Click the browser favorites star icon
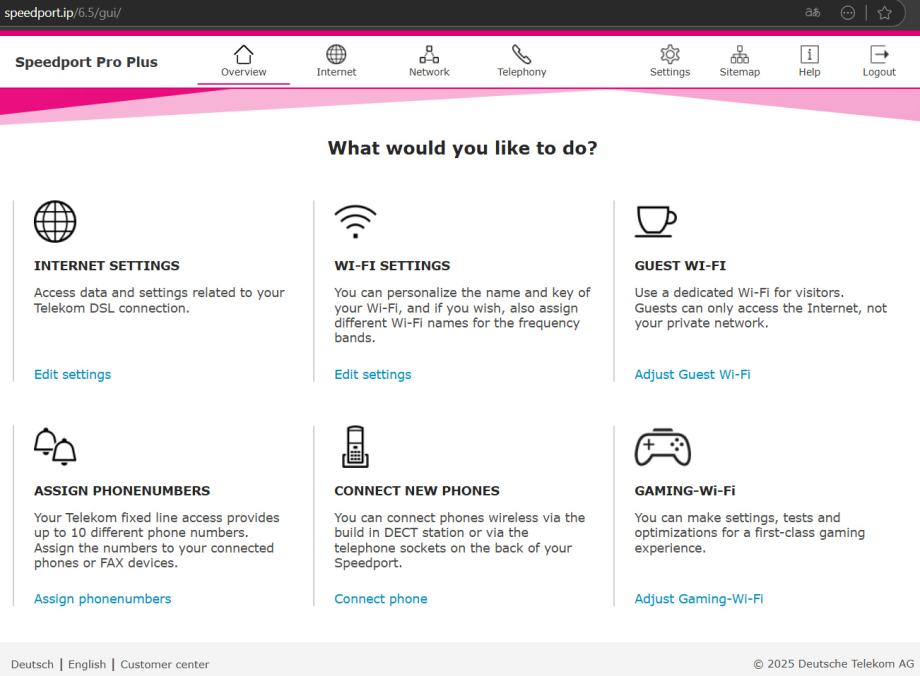This screenshot has width=920, height=676. pyautogui.click(x=885, y=12)
